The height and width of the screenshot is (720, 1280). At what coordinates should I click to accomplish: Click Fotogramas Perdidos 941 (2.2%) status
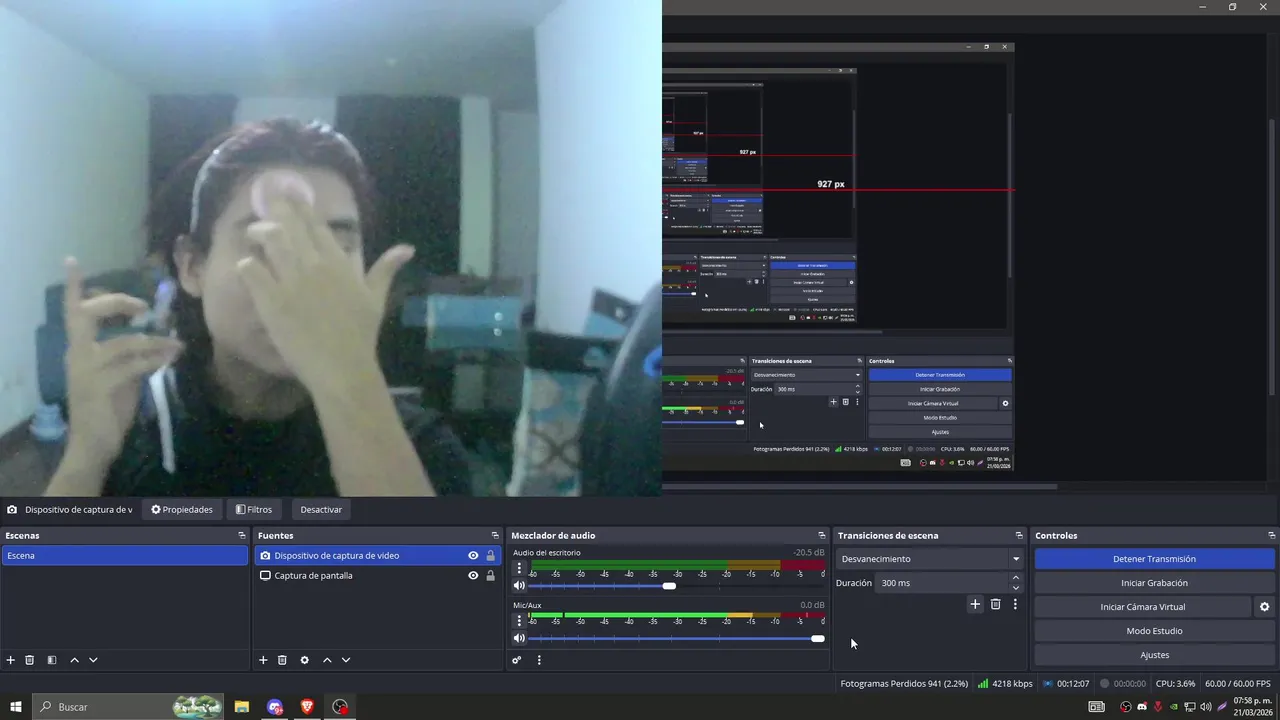tap(904, 684)
